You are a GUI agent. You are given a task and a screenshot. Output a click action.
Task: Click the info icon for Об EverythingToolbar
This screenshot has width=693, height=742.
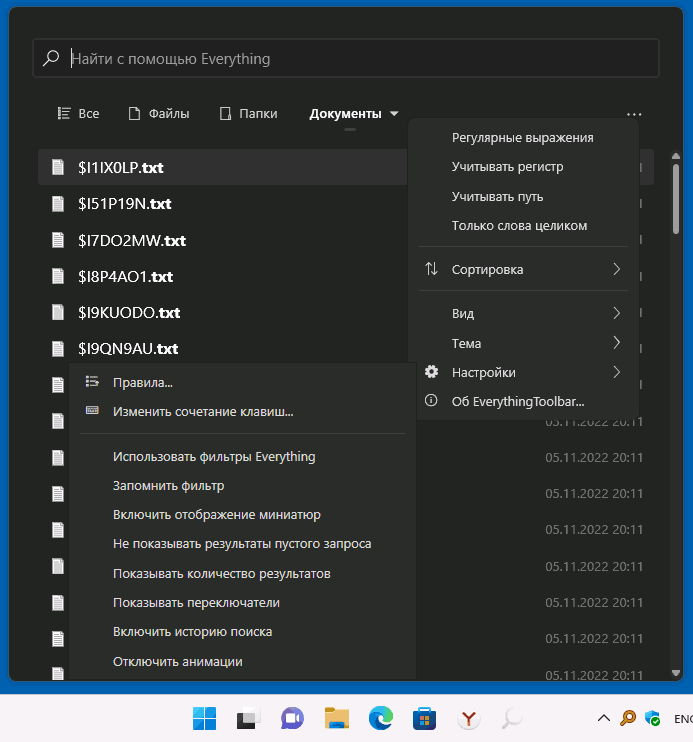[x=431, y=400]
